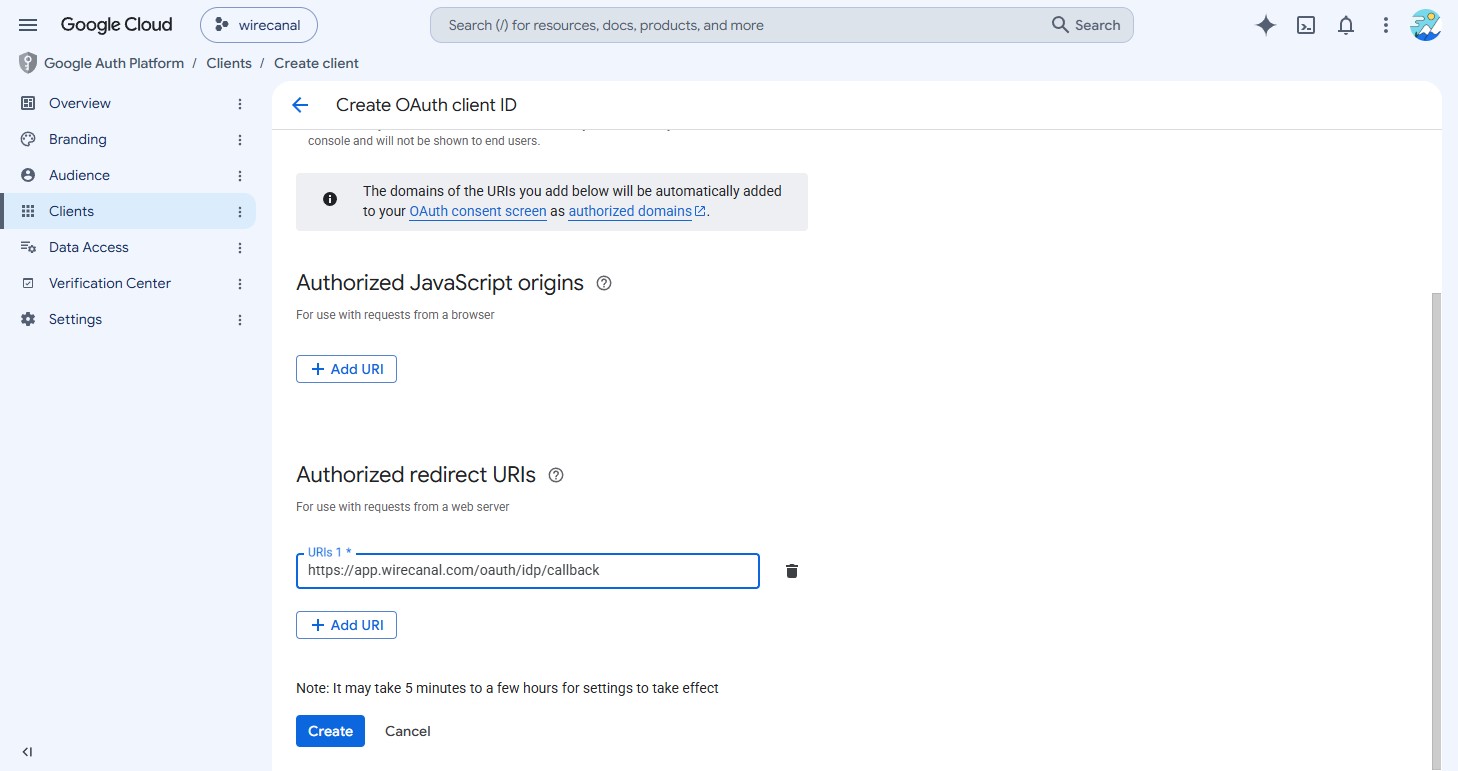Click the Clients grid icon
The width and height of the screenshot is (1458, 771).
(x=28, y=211)
